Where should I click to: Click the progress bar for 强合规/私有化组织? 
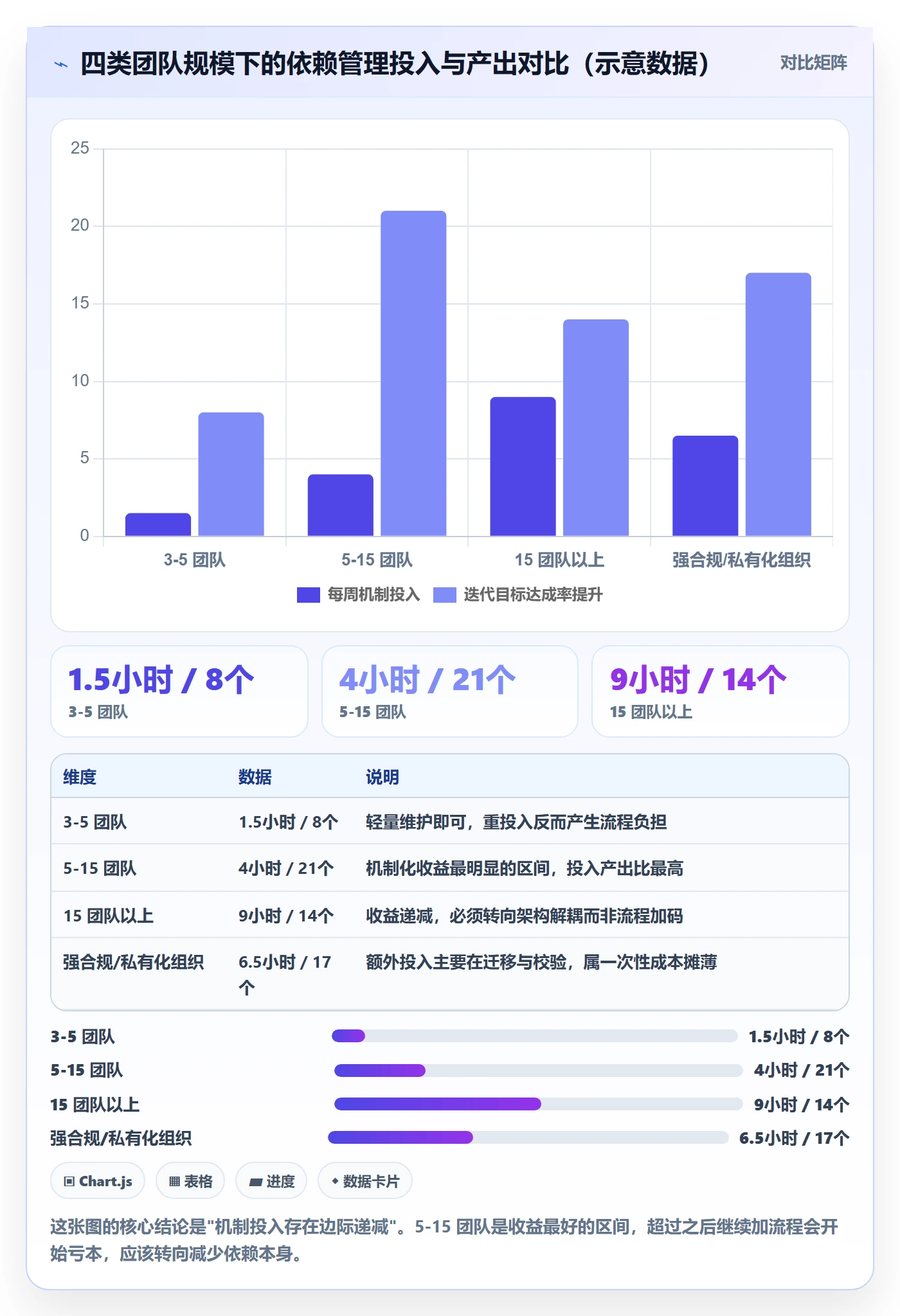coord(528,1137)
